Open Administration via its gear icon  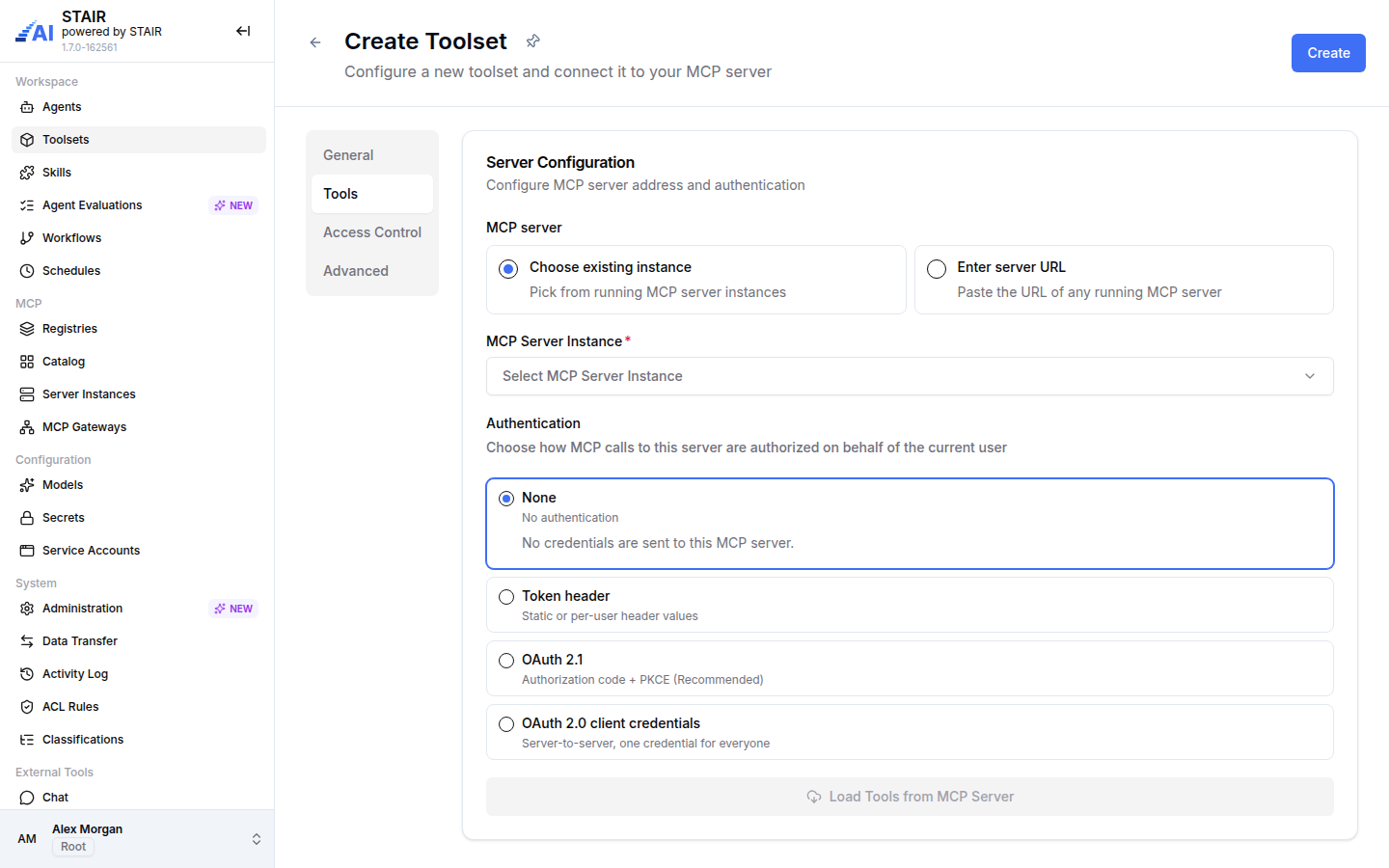pyautogui.click(x=27, y=609)
